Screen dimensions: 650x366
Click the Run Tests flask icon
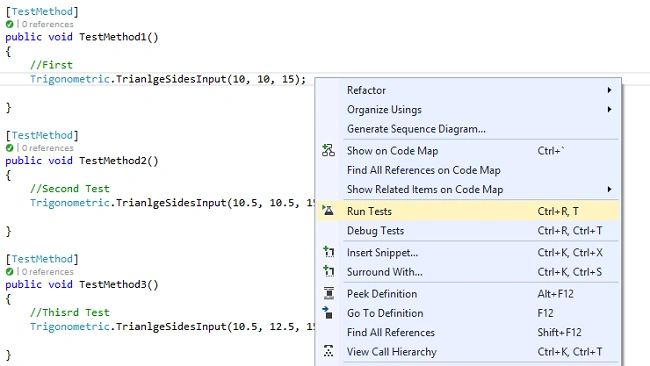[x=328, y=211]
